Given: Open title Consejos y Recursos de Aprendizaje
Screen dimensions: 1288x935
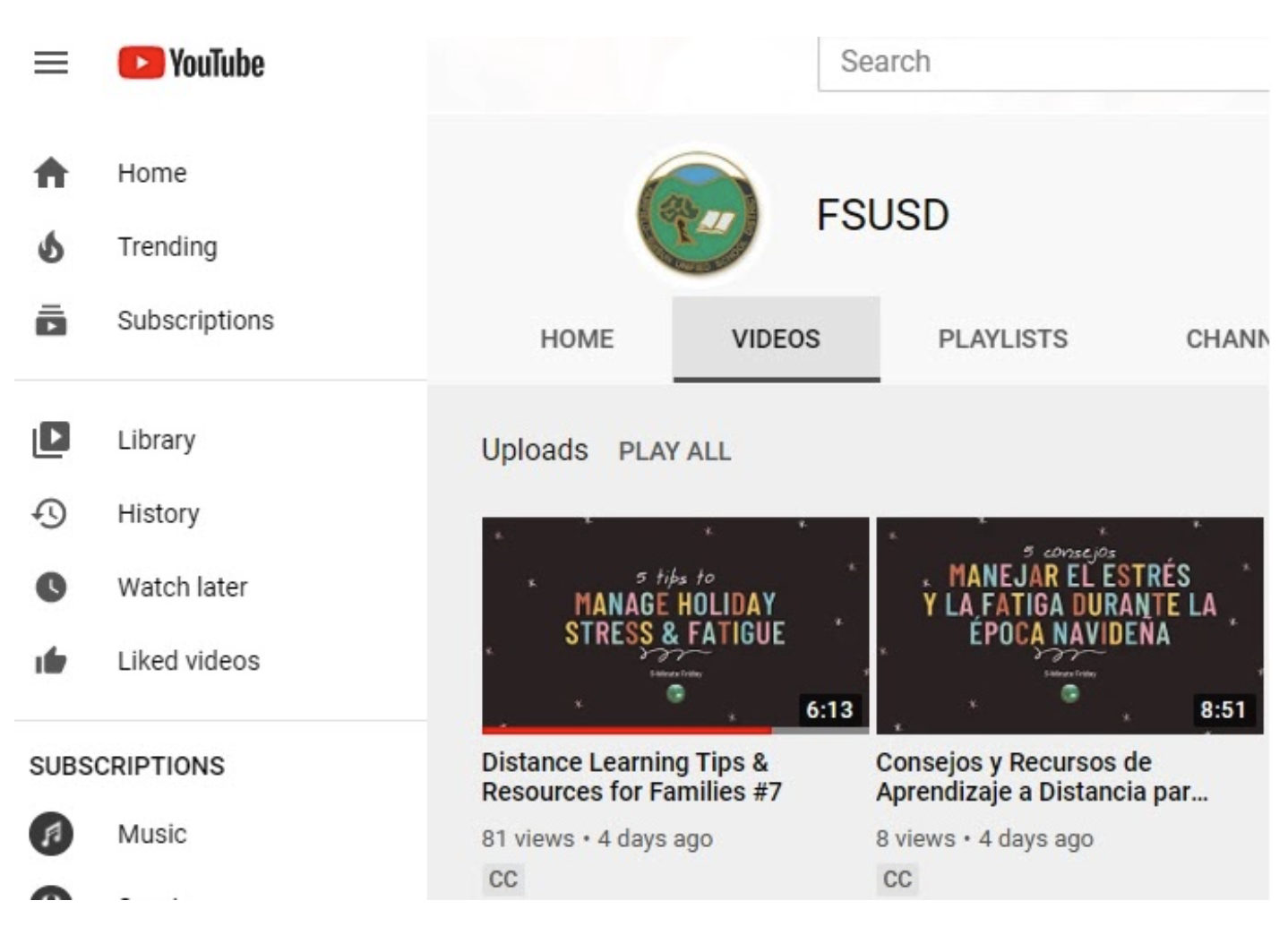Looking at the screenshot, I should [1042, 776].
